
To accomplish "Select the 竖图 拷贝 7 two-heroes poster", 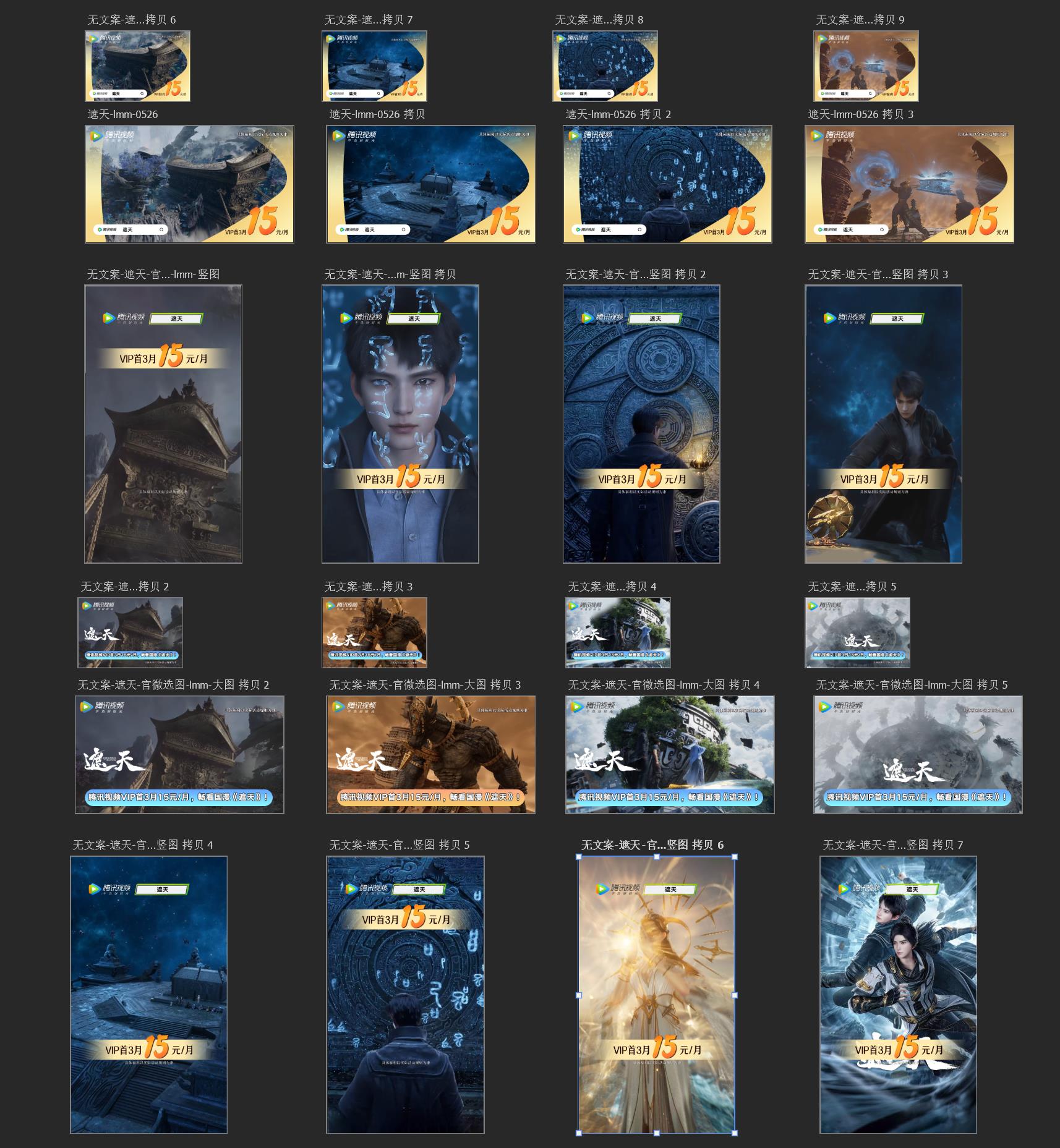I will (898, 995).
